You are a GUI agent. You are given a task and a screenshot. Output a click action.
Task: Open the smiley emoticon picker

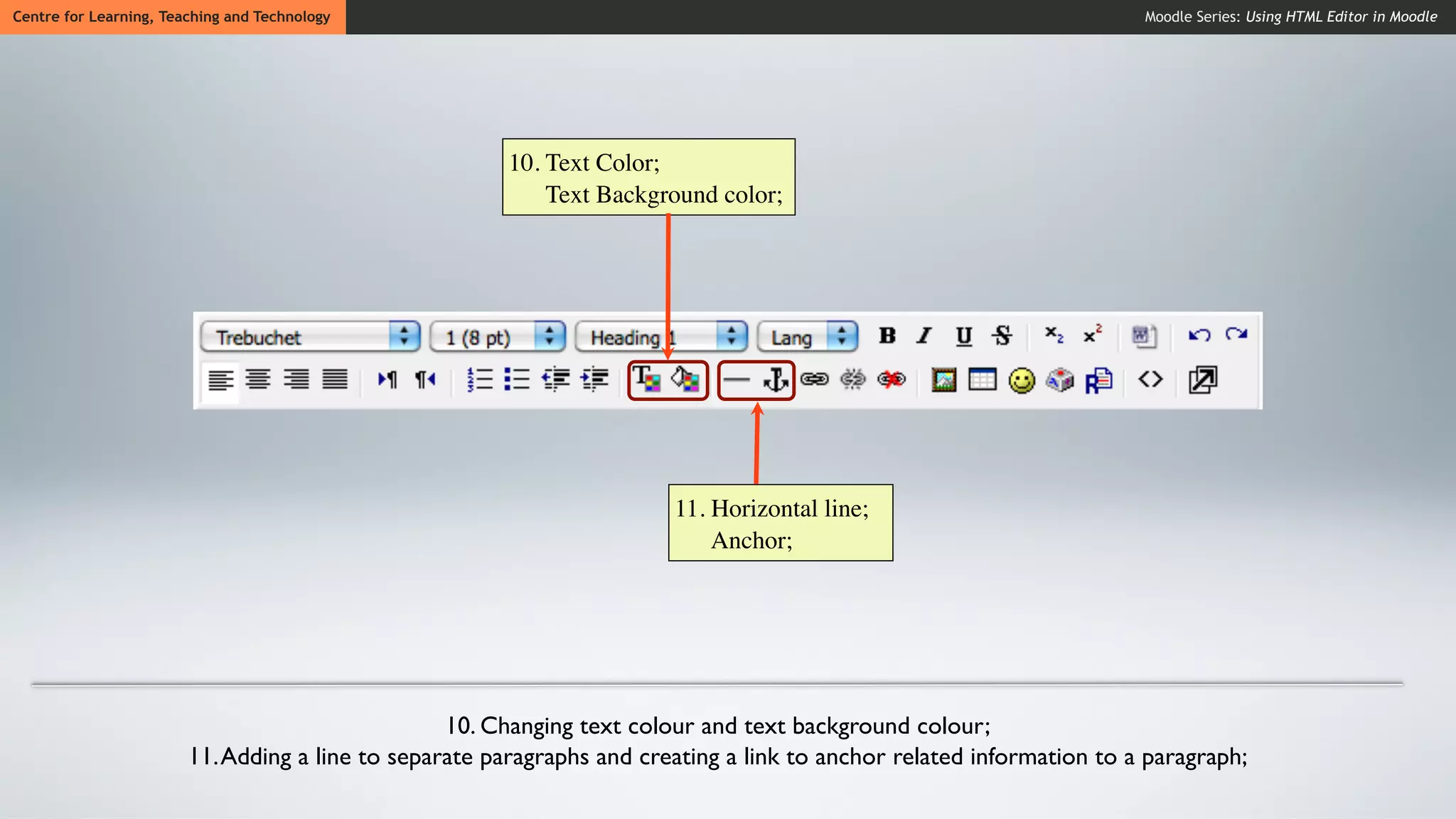(x=1022, y=380)
